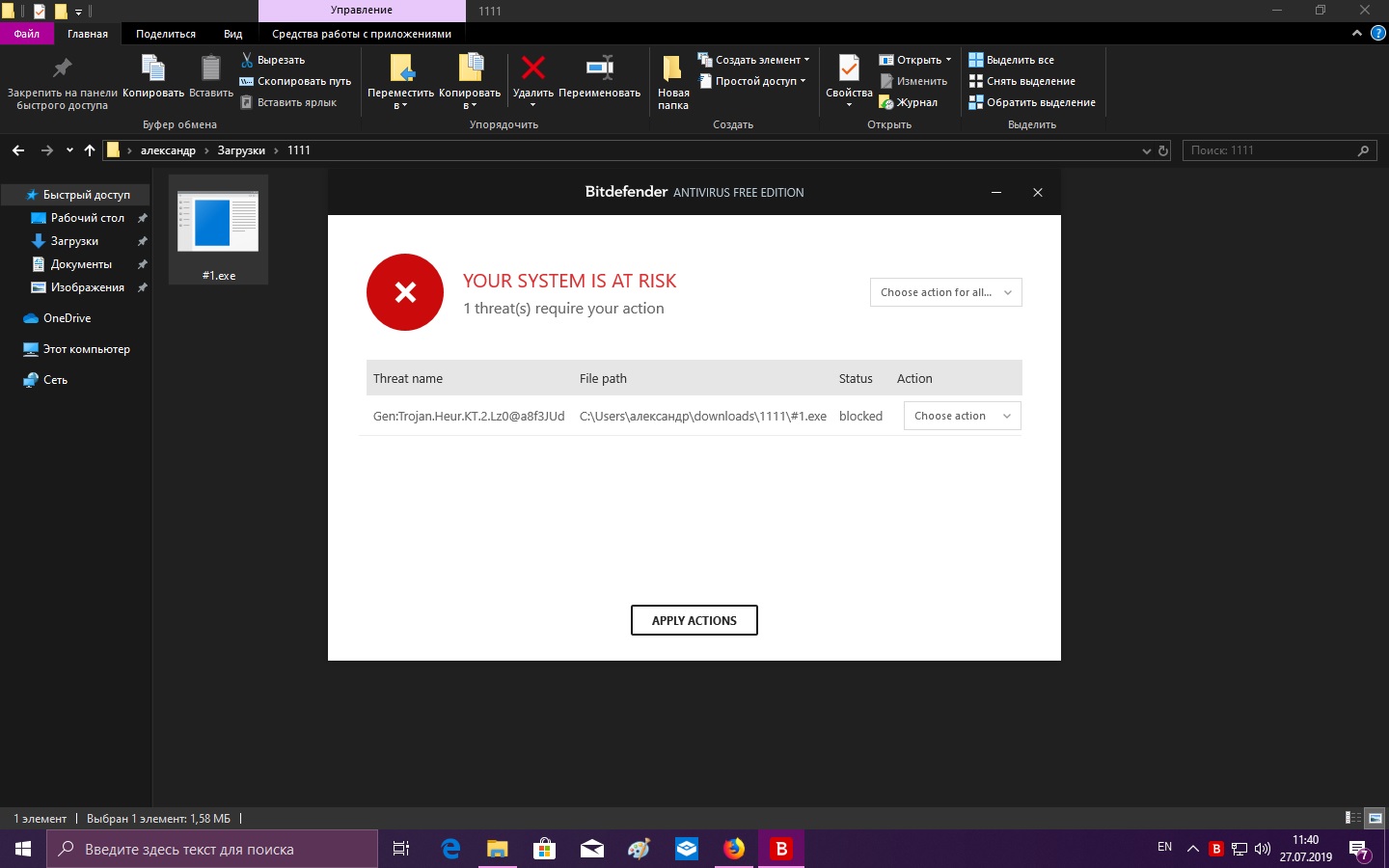This screenshot has width=1389, height=868.
Task: Switch to details view toggle
Action: pyautogui.click(x=1353, y=818)
